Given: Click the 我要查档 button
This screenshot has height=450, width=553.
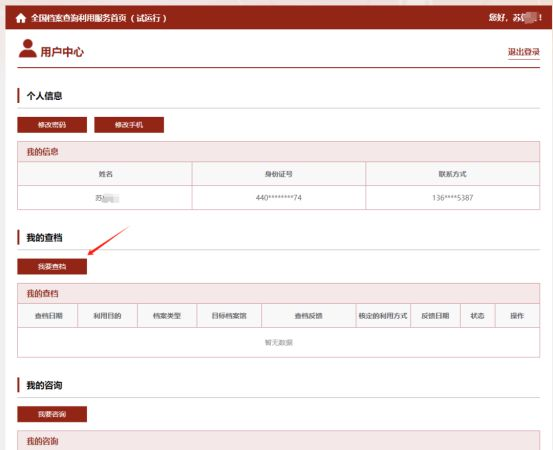Looking at the screenshot, I should (x=52, y=266).
